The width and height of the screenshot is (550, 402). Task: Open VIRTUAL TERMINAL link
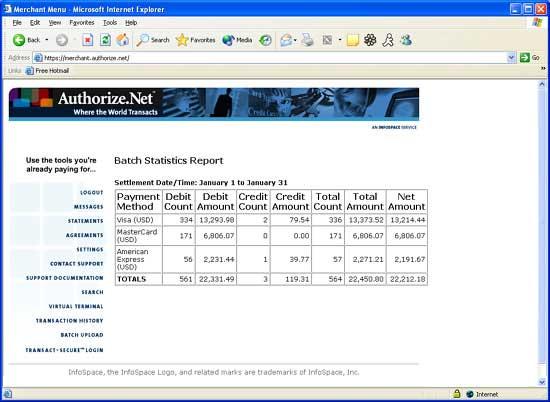[76, 306]
